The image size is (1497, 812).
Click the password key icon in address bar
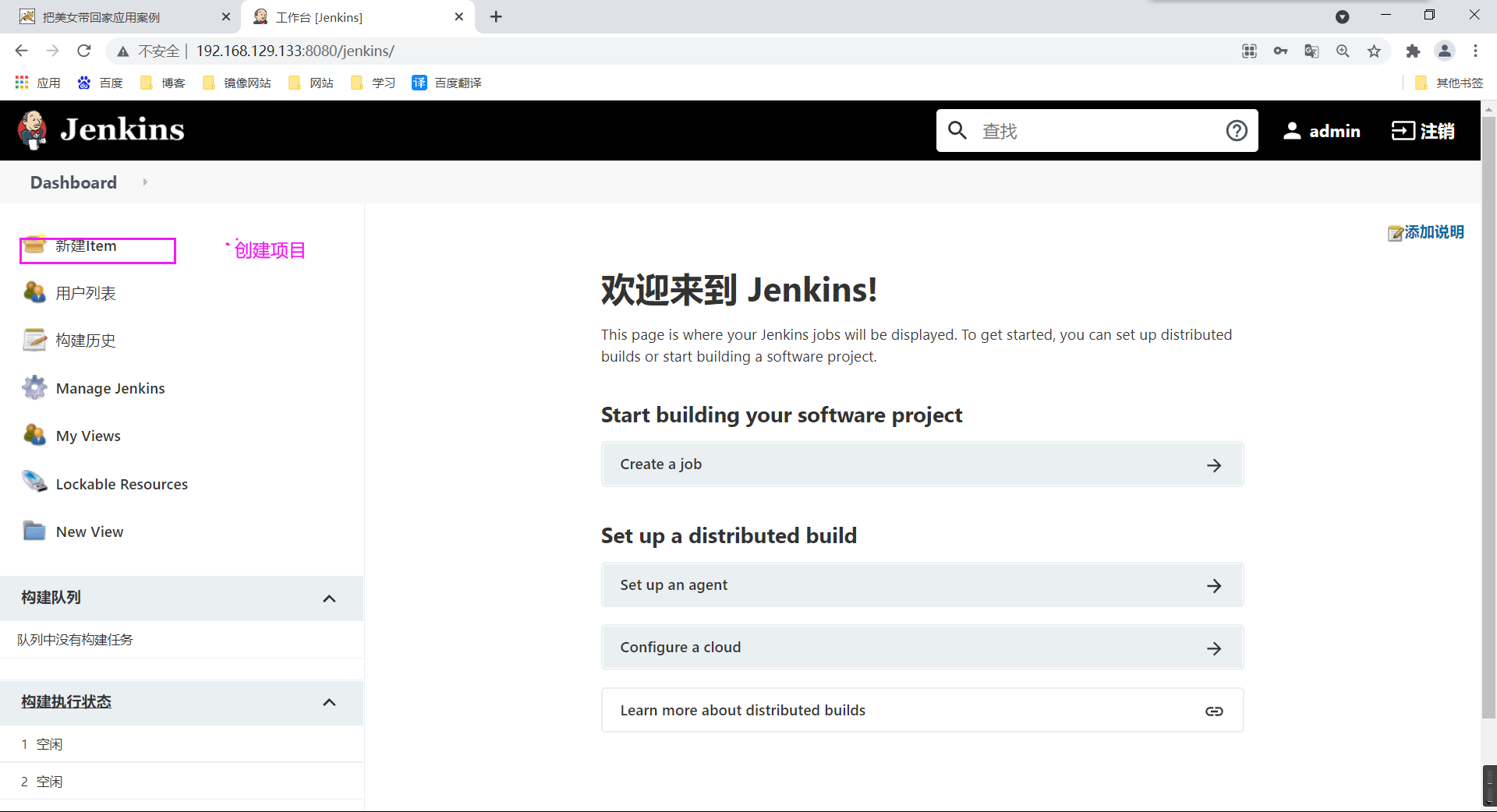[x=1280, y=51]
